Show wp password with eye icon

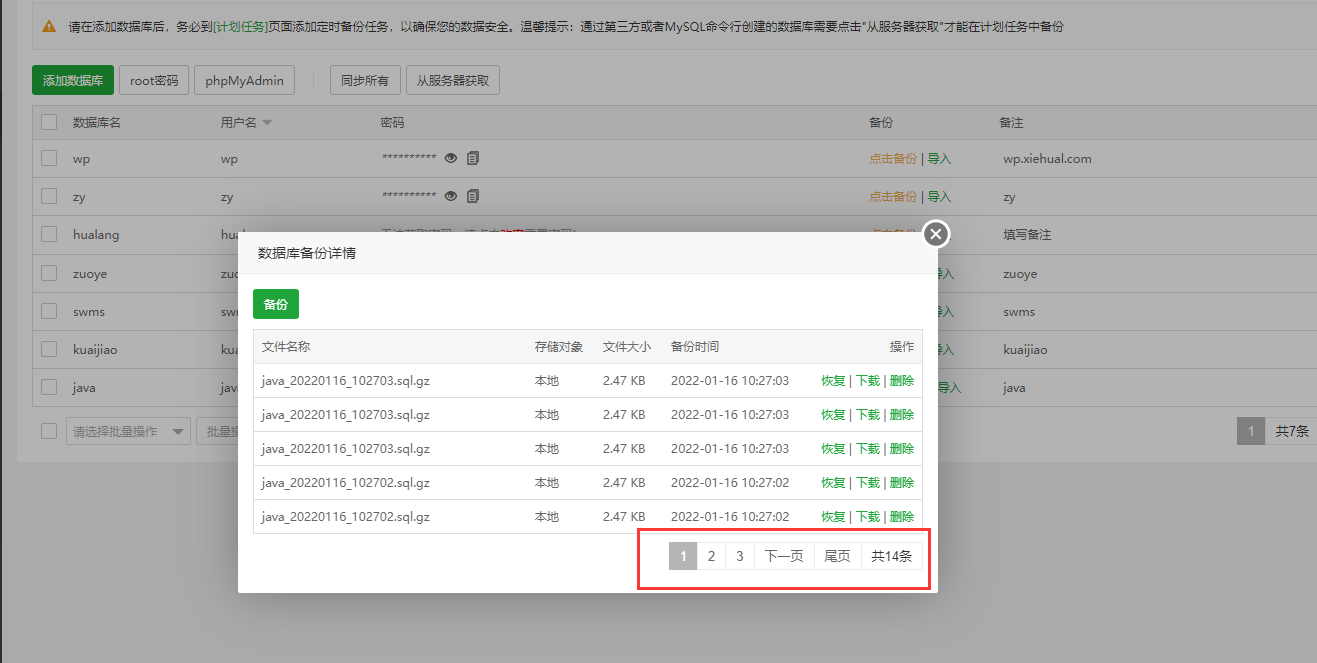pos(451,158)
